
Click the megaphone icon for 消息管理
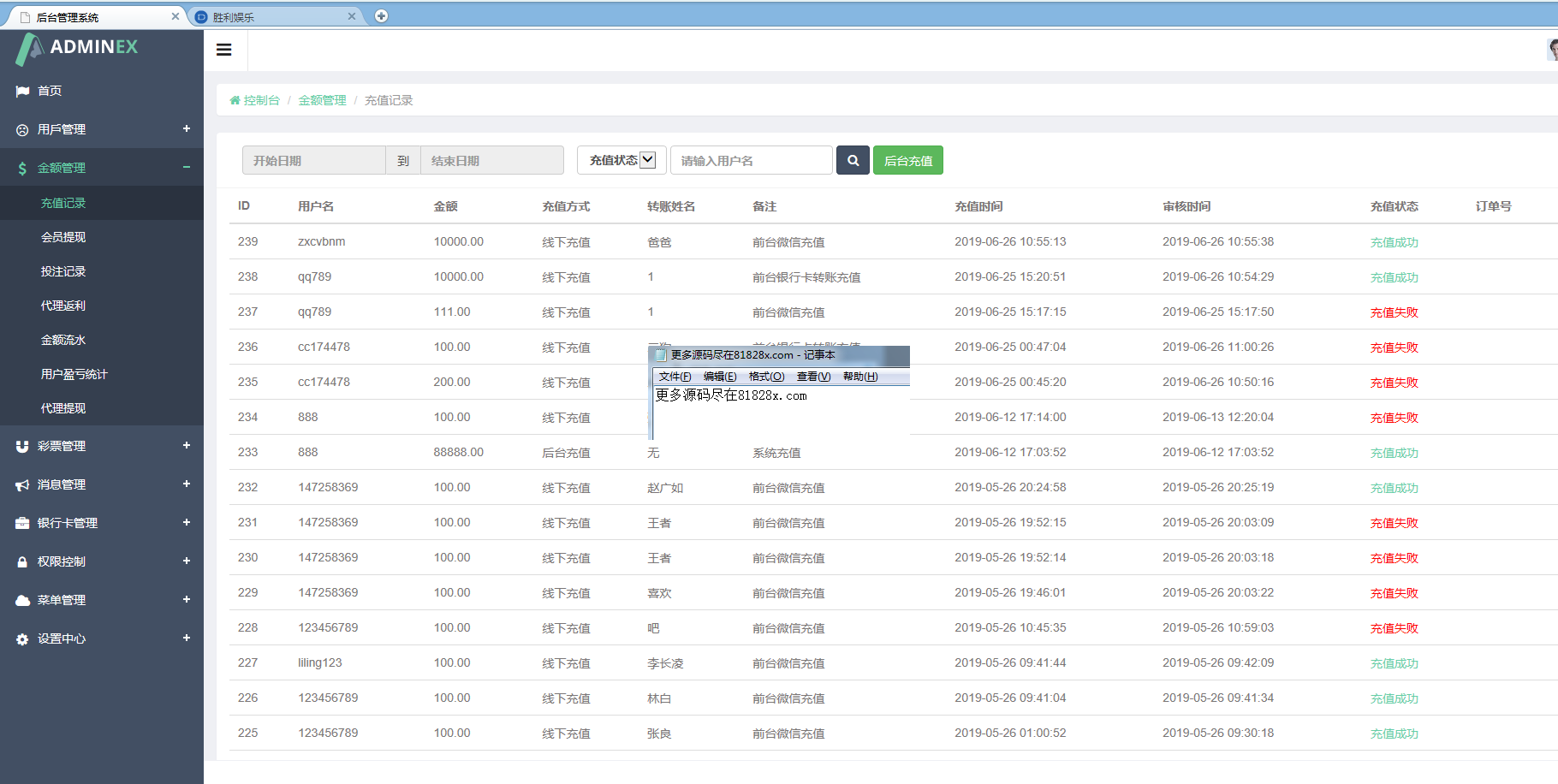[x=22, y=485]
